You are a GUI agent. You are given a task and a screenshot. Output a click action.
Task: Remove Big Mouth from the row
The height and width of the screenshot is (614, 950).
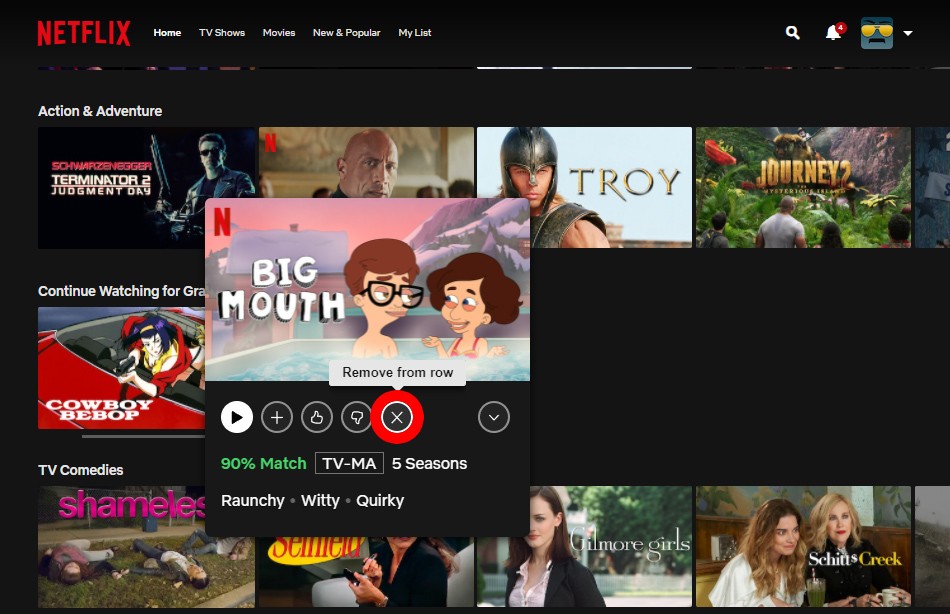pos(397,417)
